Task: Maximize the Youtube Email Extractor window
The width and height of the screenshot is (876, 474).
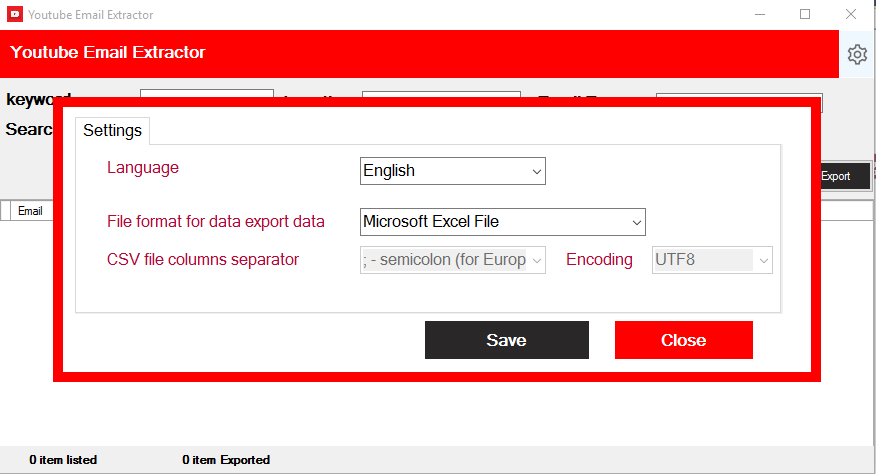Action: 805,15
